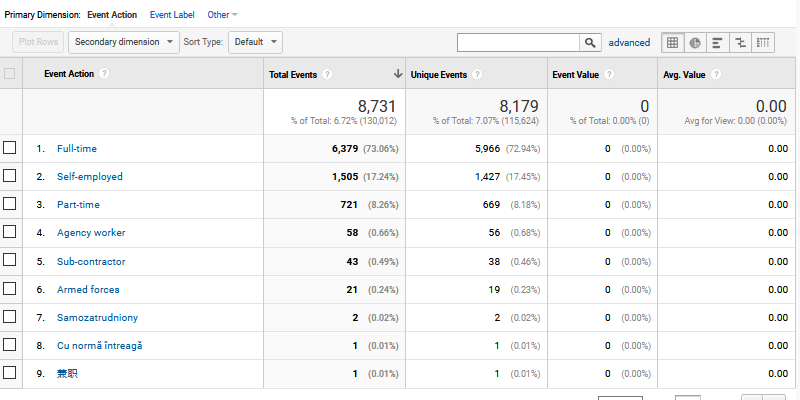Check the Part-time row checkbox

pyautogui.click(x=10, y=204)
